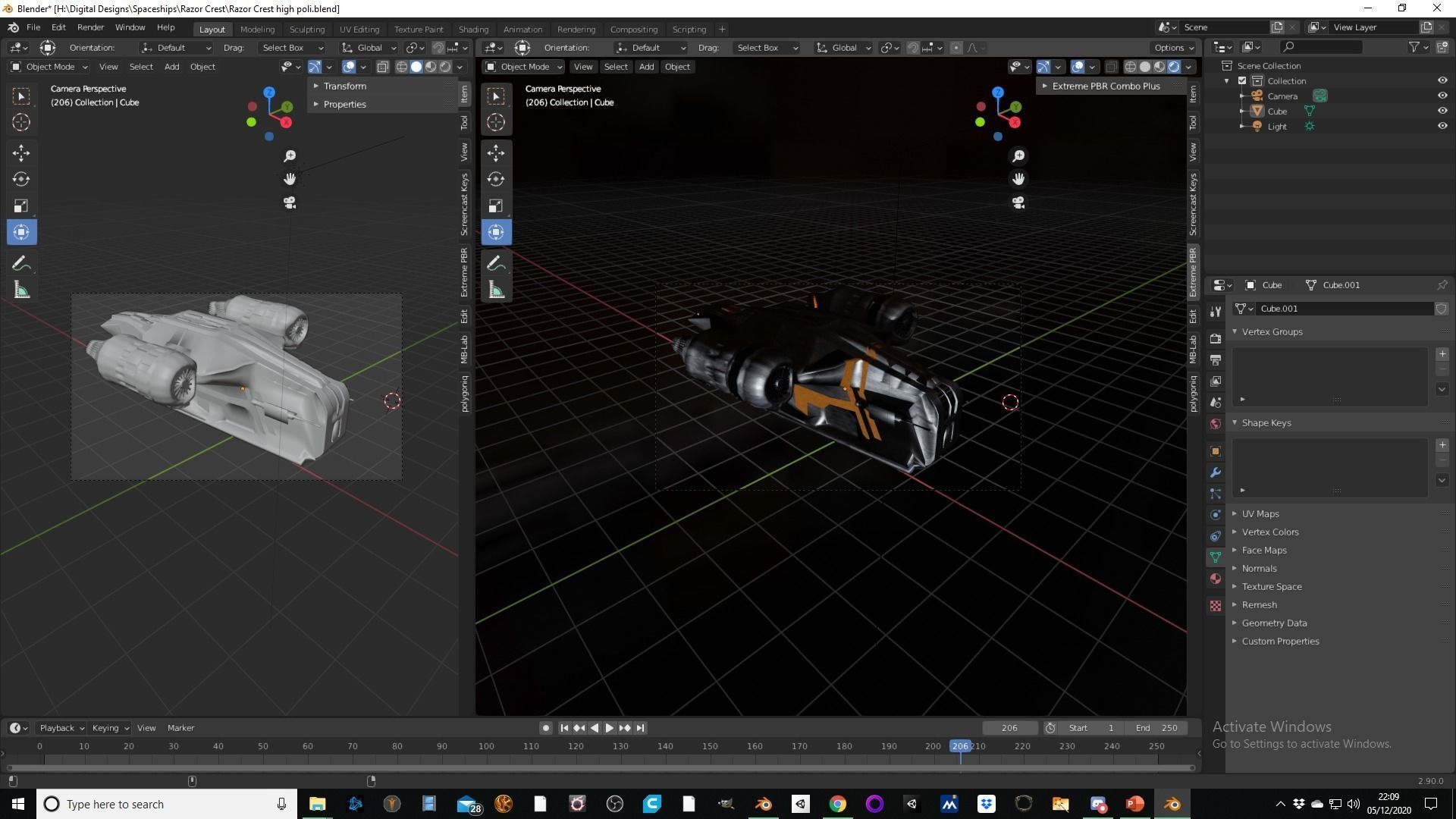Toggle auto keying record button
Screen dimensions: 1456x819
tap(545, 728)
